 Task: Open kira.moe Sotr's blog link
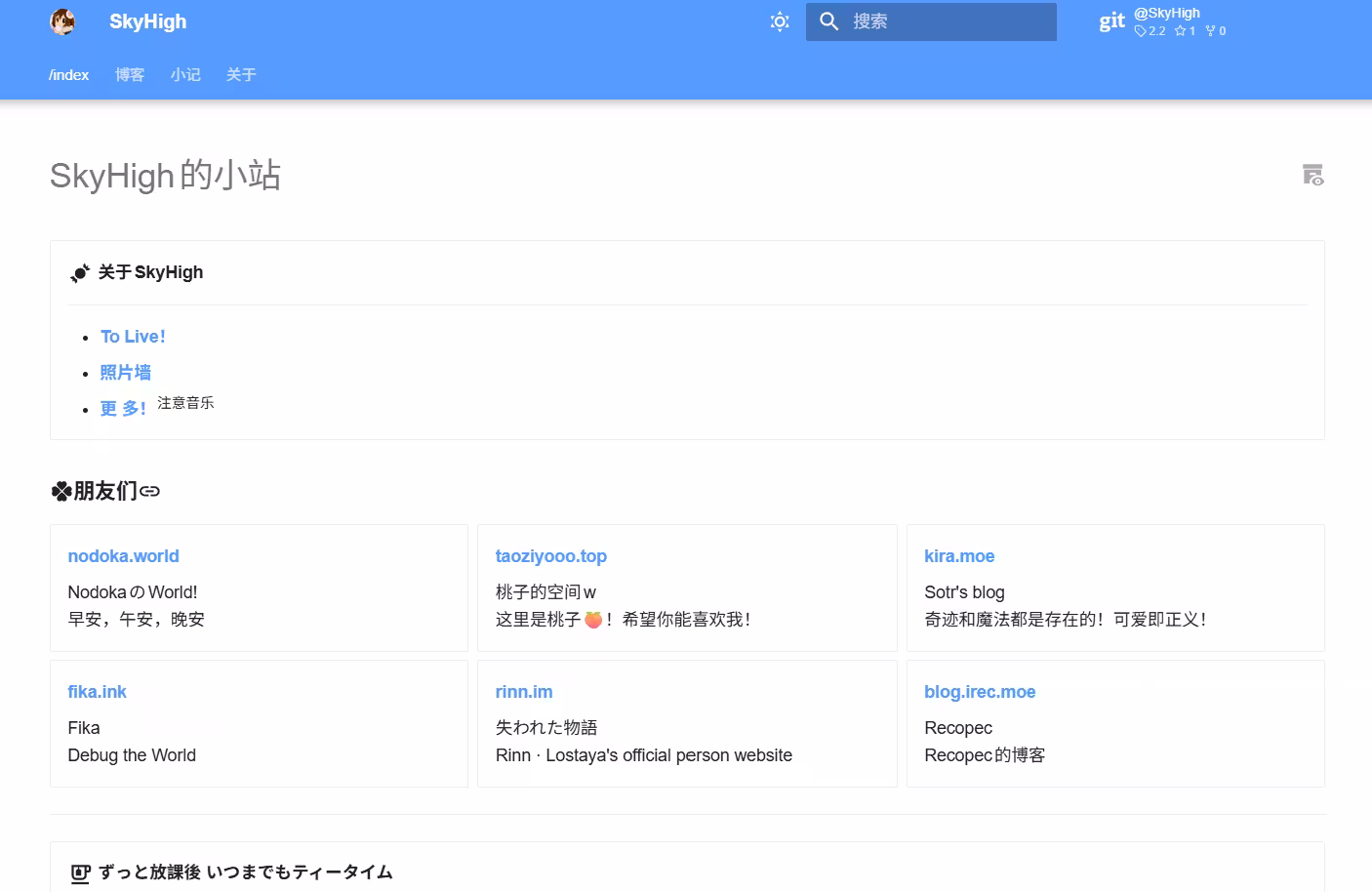[958, 556]
